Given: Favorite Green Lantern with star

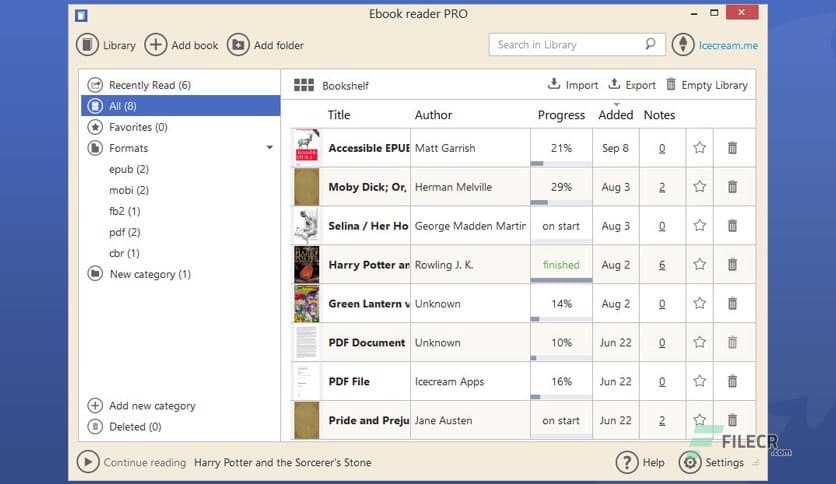Looking at the screenshot, I should 700,303.
